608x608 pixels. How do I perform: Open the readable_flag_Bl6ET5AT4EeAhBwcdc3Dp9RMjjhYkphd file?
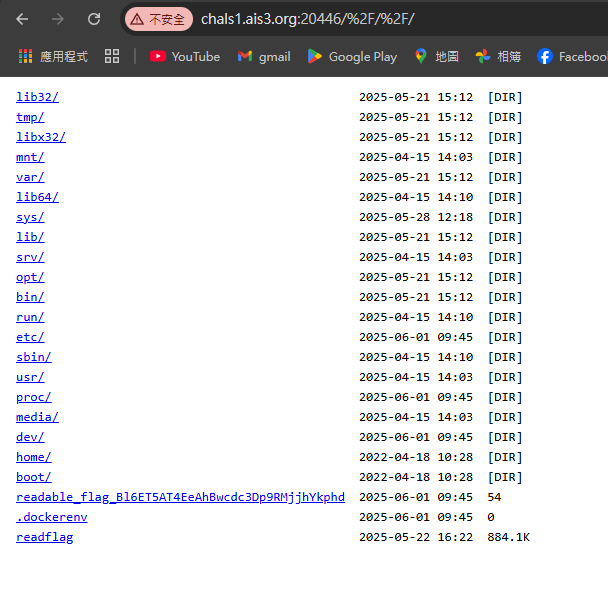point(180,497)
